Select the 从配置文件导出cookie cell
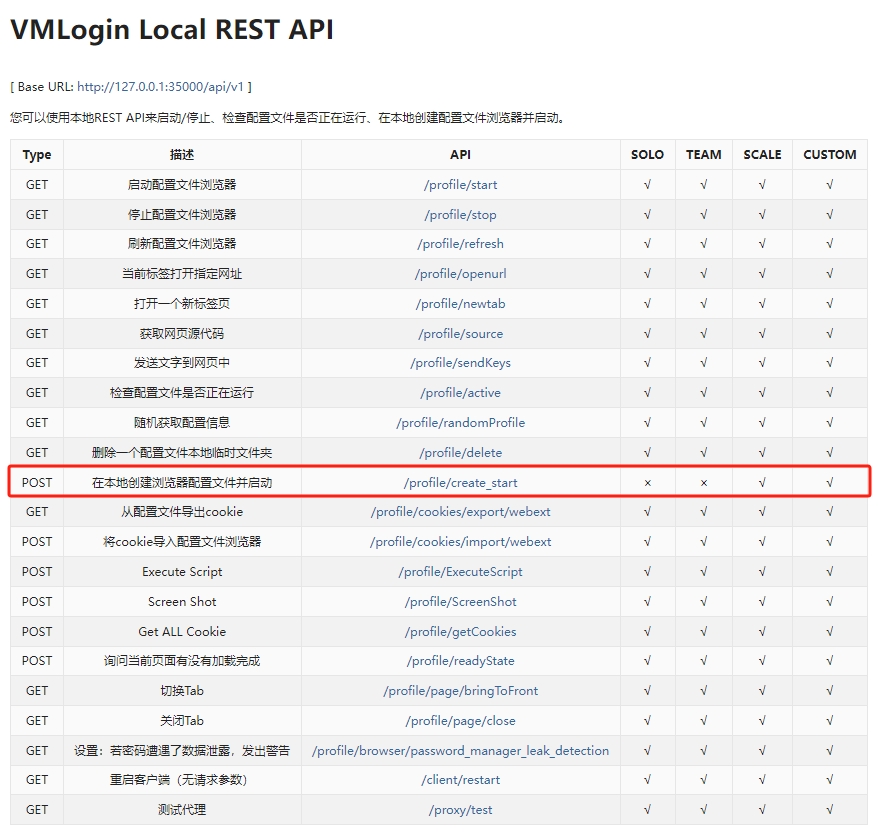The image size is (878, 836). 182,512
